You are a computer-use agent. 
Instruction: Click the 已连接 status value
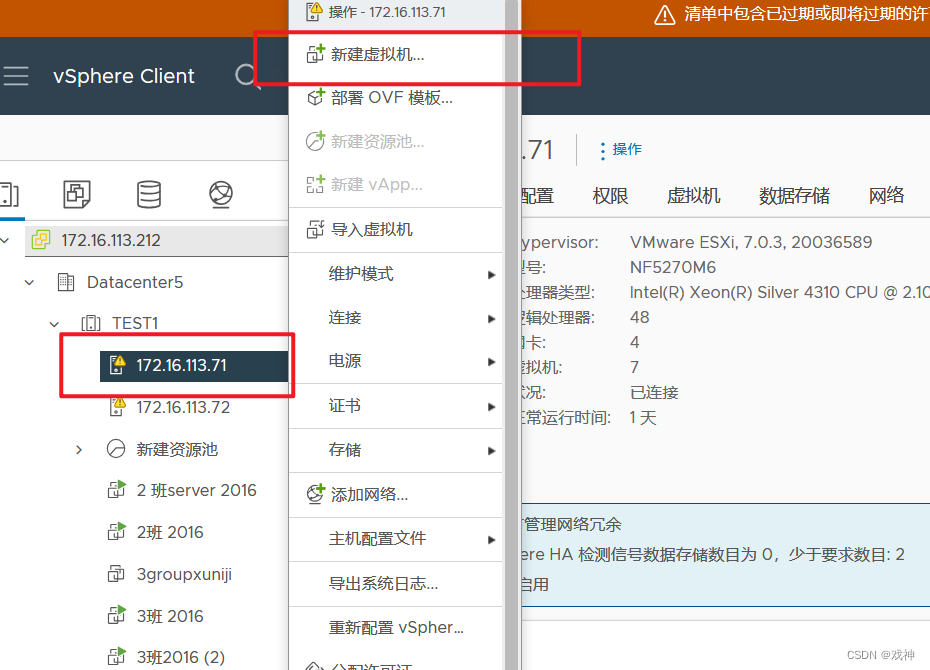pos(654,393)
